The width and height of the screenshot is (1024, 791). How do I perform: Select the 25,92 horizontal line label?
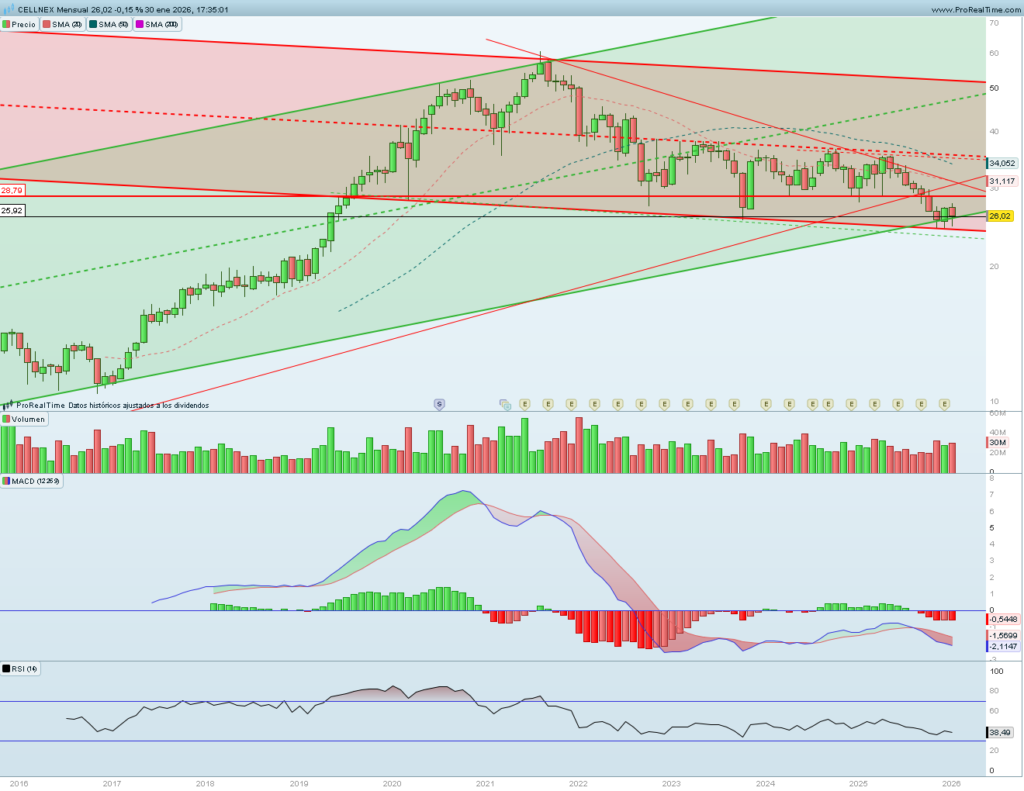click(12, 210)
